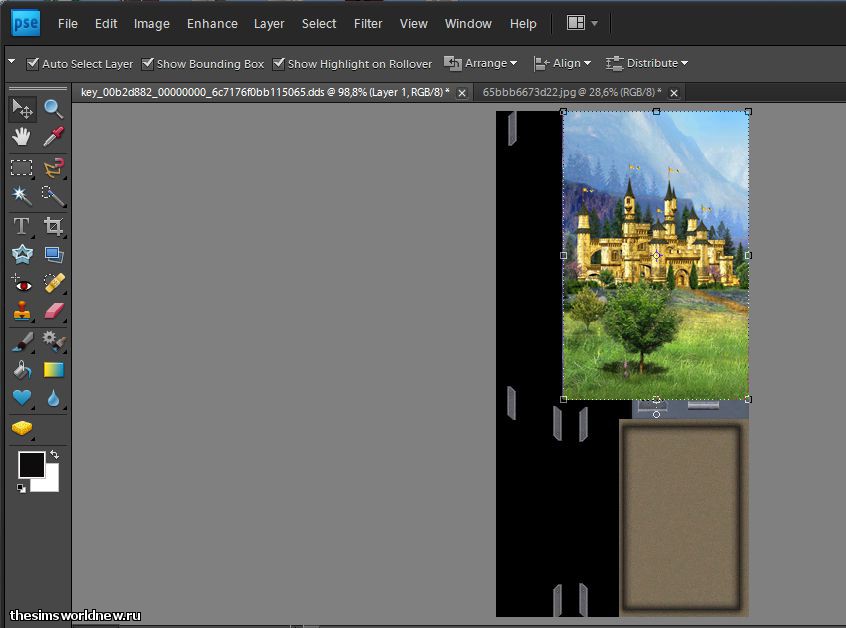
Task: Click the top-right bounding box handle
Action: tap(748, 112)
